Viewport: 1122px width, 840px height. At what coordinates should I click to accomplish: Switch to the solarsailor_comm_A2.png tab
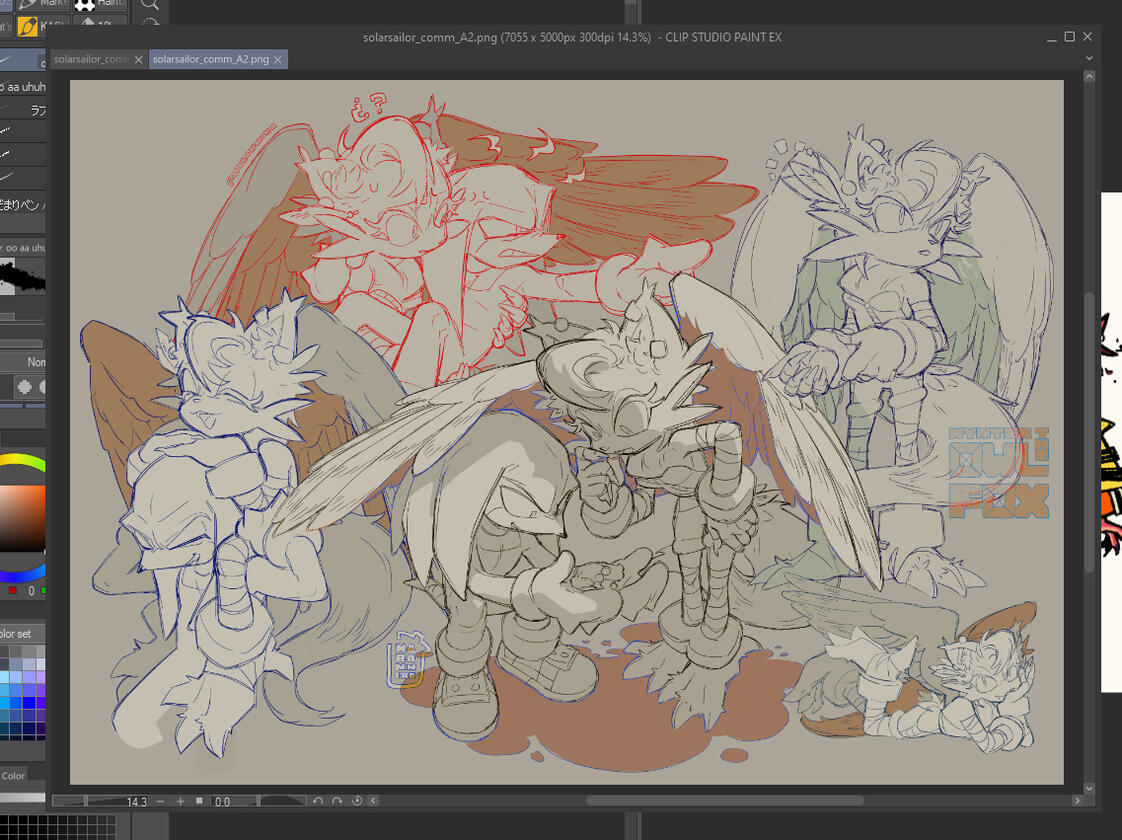click(210, 59)
